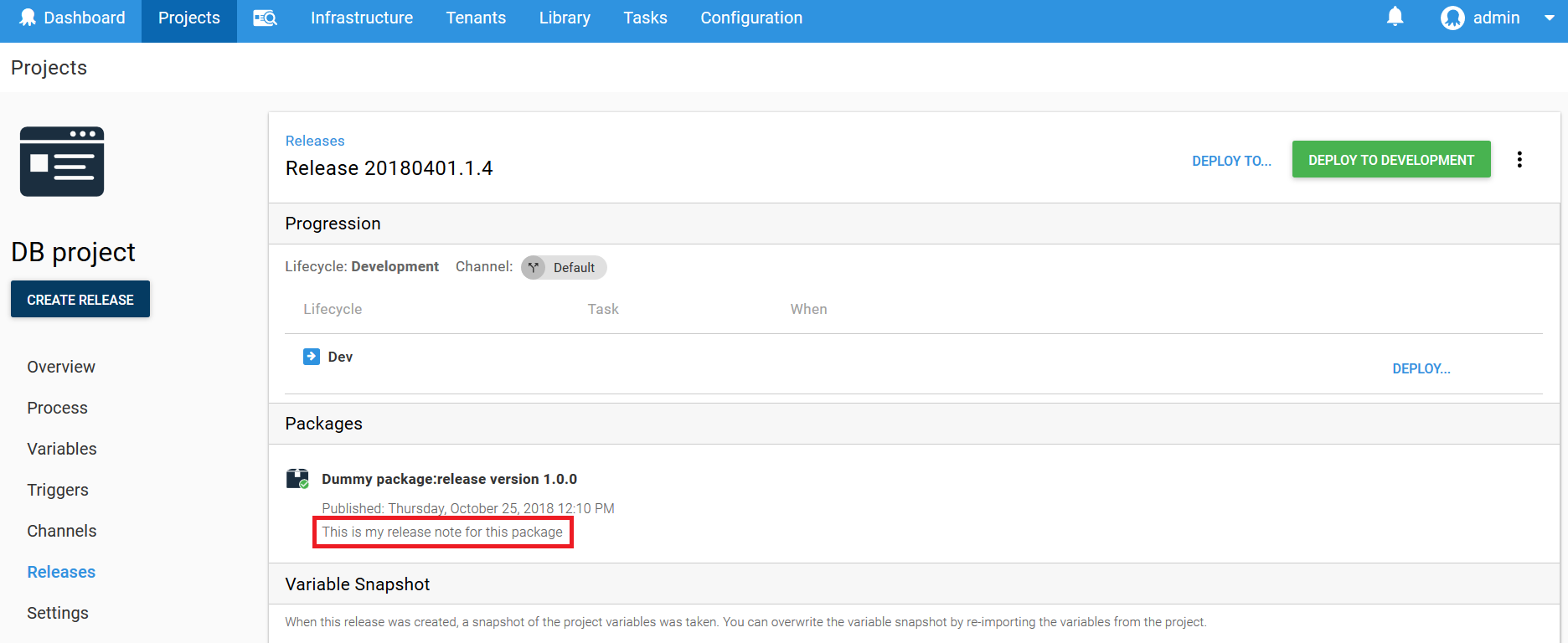Expand the admin user dropdown arrow

pyautogui.click(x=1549, y=18)
